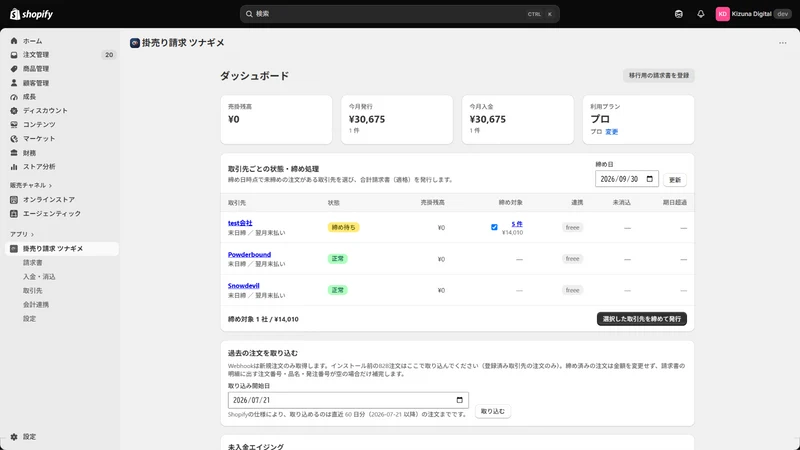Click the products tag icon
This screenshot has width=800, height=450.
coord(14,68)
